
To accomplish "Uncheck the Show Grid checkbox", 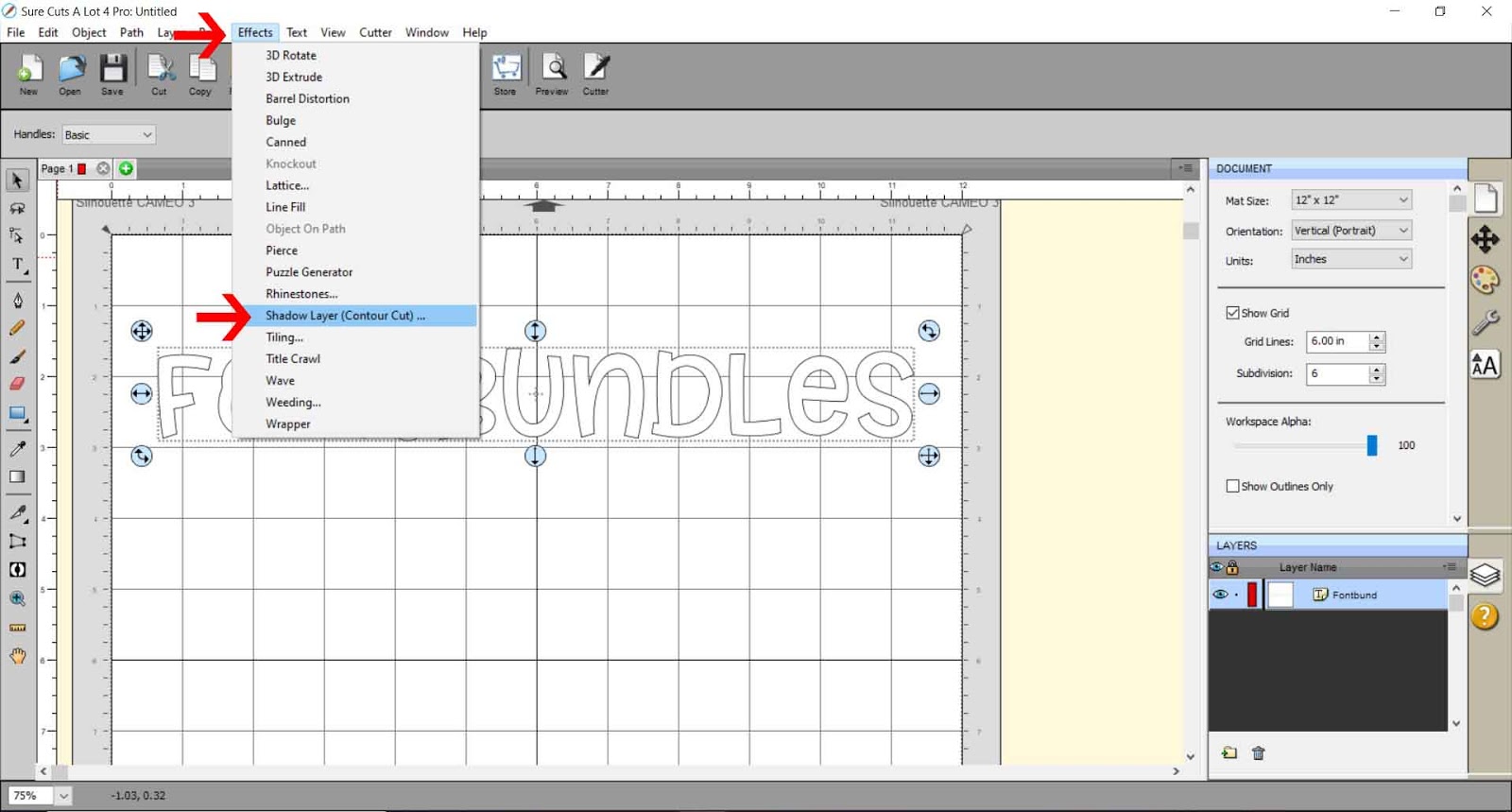I will click(x=1232, y=313).
